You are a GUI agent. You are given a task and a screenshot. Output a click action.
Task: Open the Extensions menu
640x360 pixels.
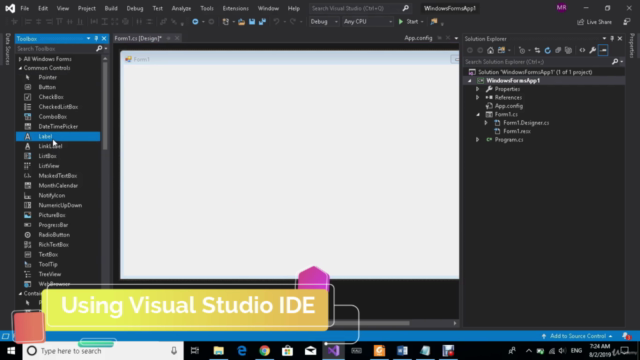coord(236,8)
